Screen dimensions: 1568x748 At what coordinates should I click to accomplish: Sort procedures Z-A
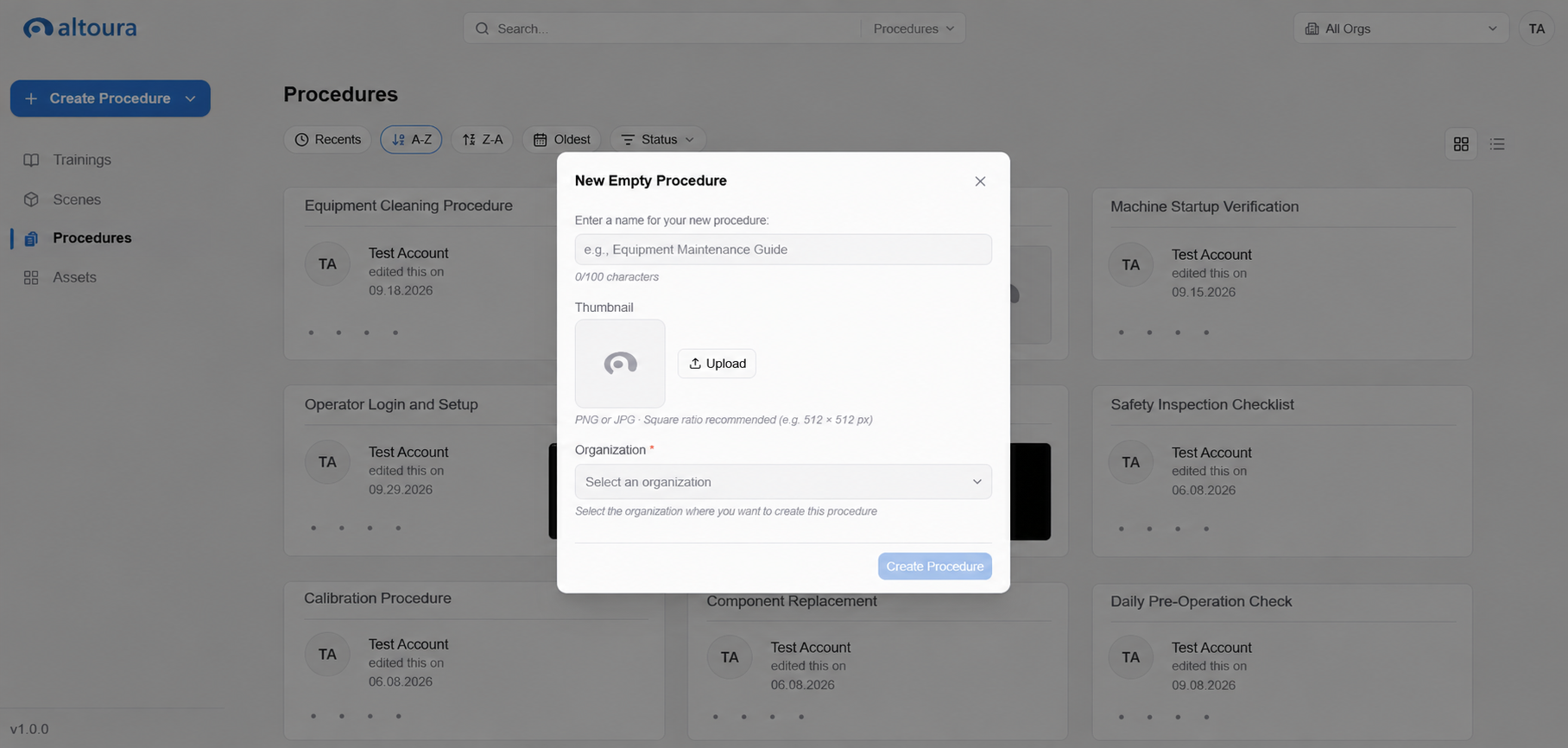483,140
